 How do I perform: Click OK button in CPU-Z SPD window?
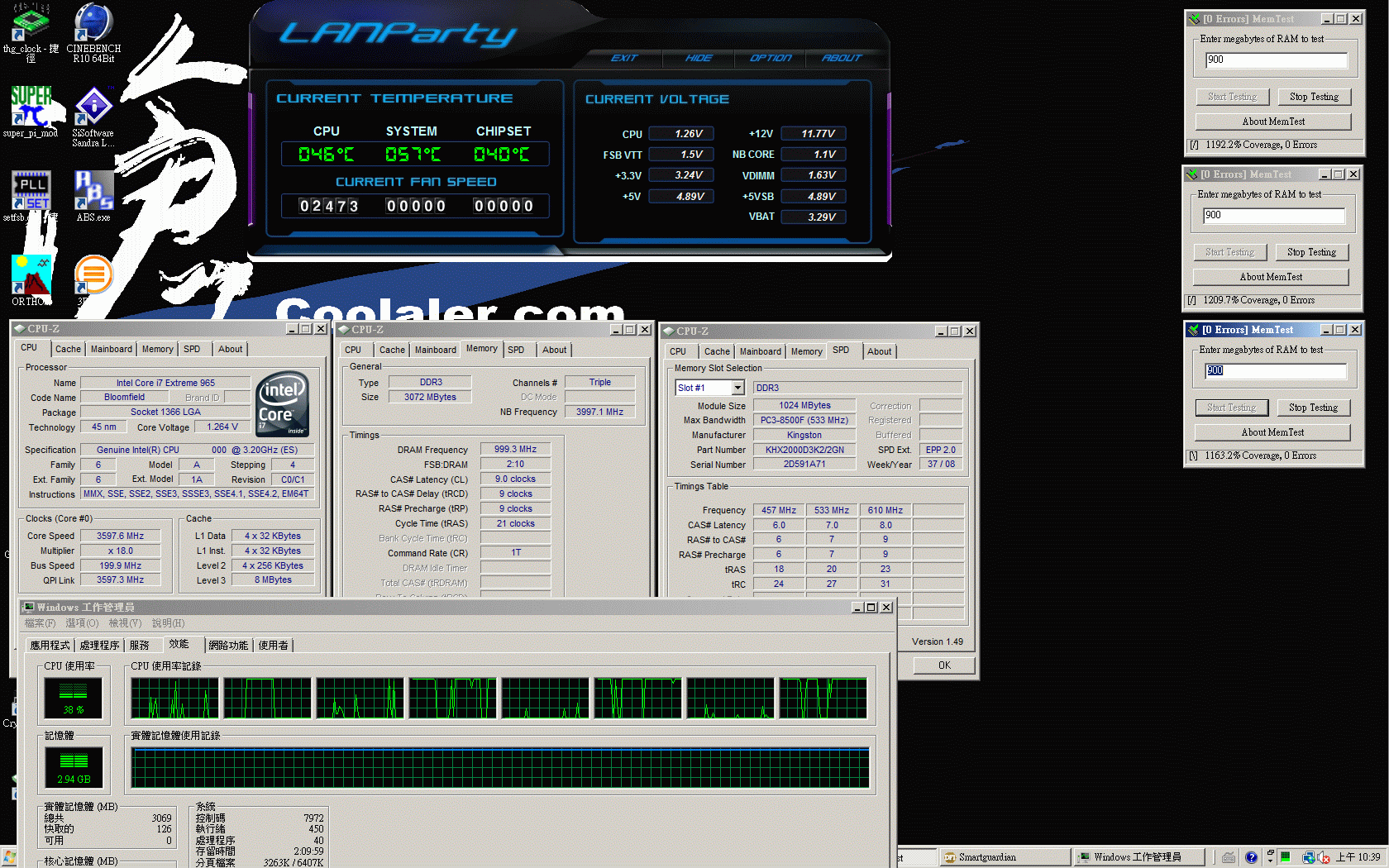pyautogui.click(x=944, y=665)
